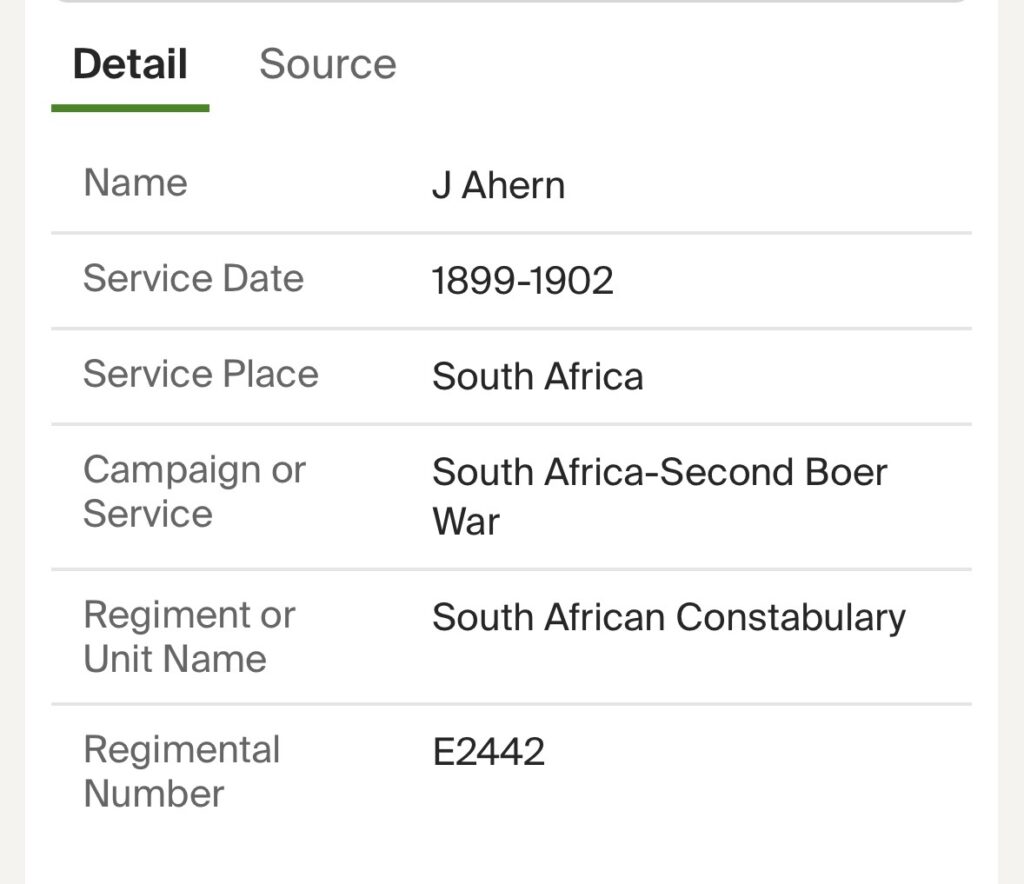Select the South Africa service place value
Viewport: 1024px width, 884px height.
tap(537, 377)
